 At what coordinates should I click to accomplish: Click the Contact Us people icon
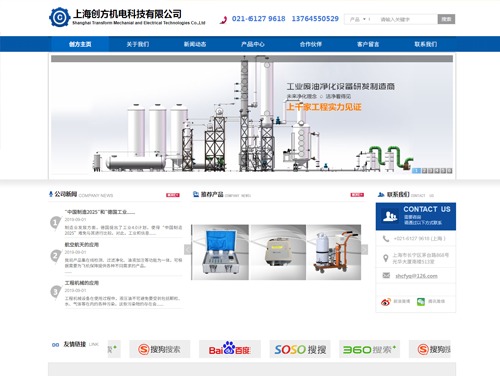pyautogui.click(x=389, y=216)
